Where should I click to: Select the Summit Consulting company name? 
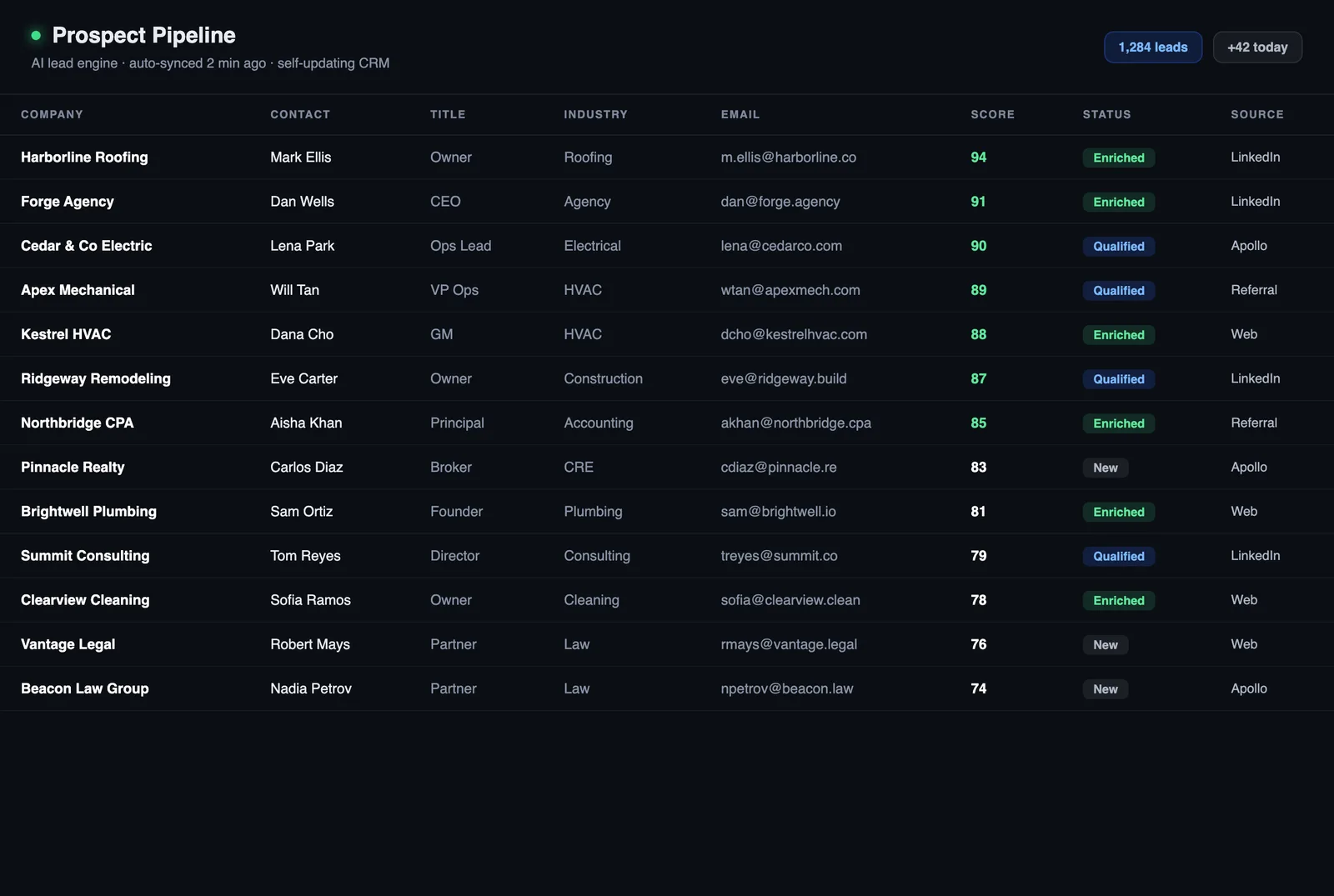(85, 556)
